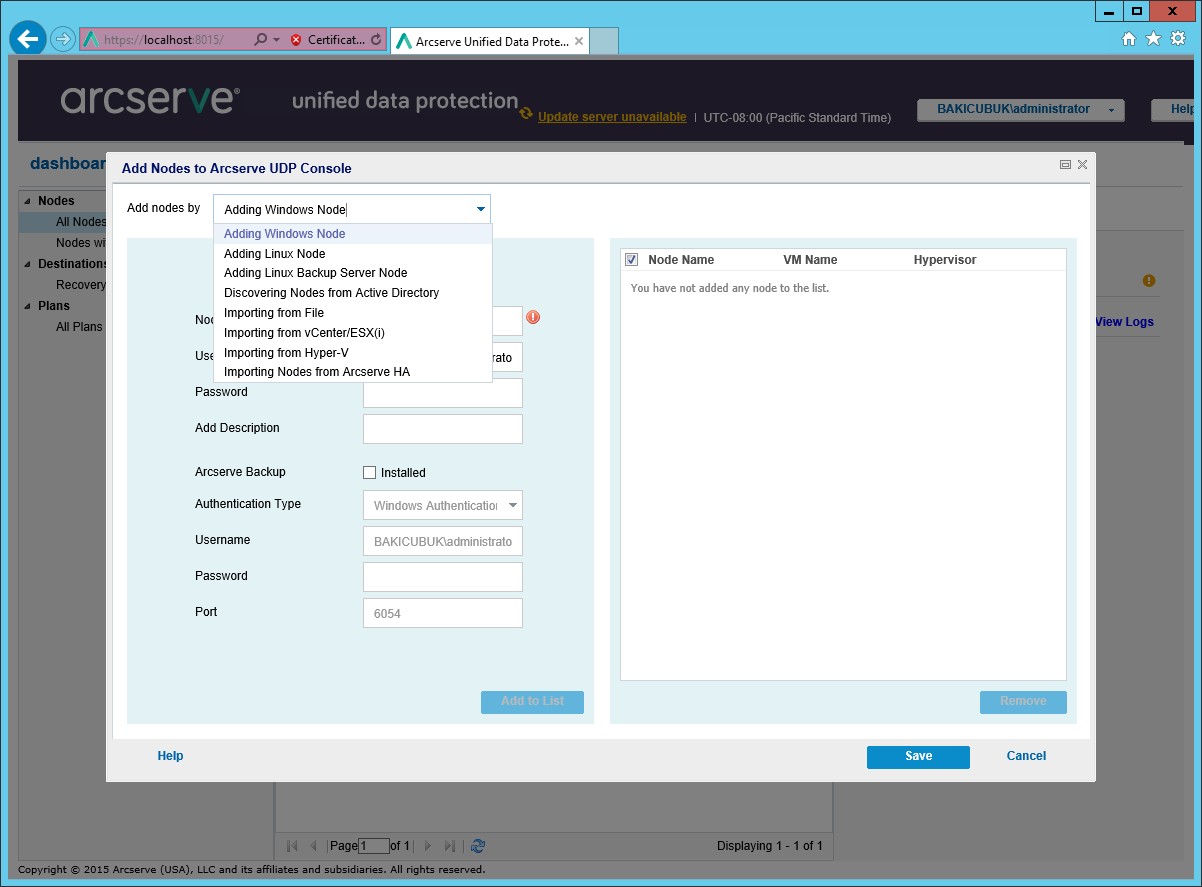Choose Importing from Hyper-V option

point(286,353)
